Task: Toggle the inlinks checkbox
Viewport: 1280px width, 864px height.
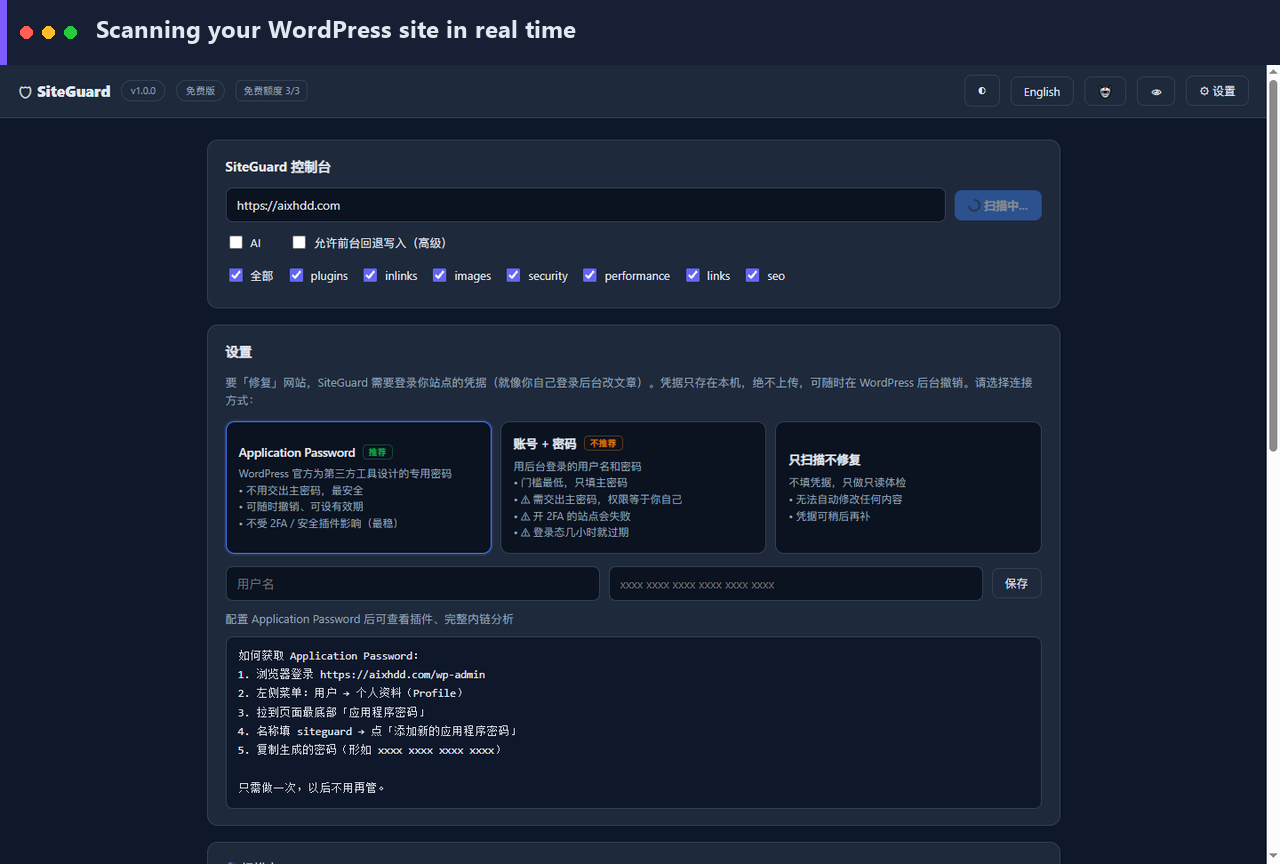Action: [371, 275]
